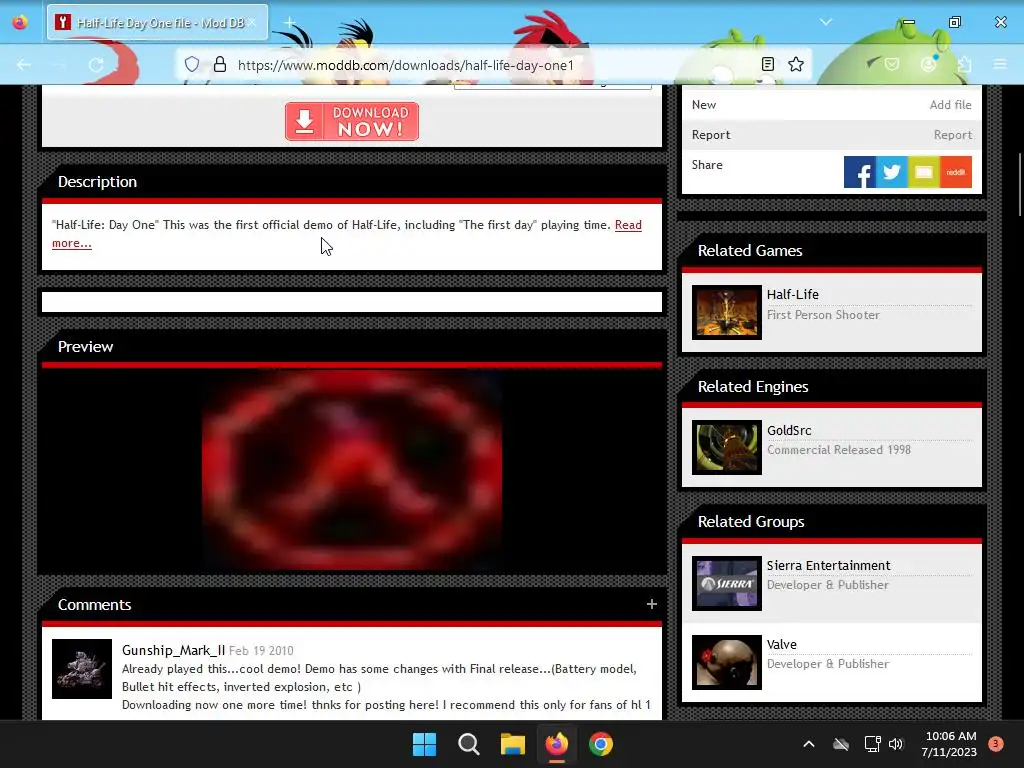Screen dimensions: 1024x768
Task: Share the file via email icon
Action: 923,172
